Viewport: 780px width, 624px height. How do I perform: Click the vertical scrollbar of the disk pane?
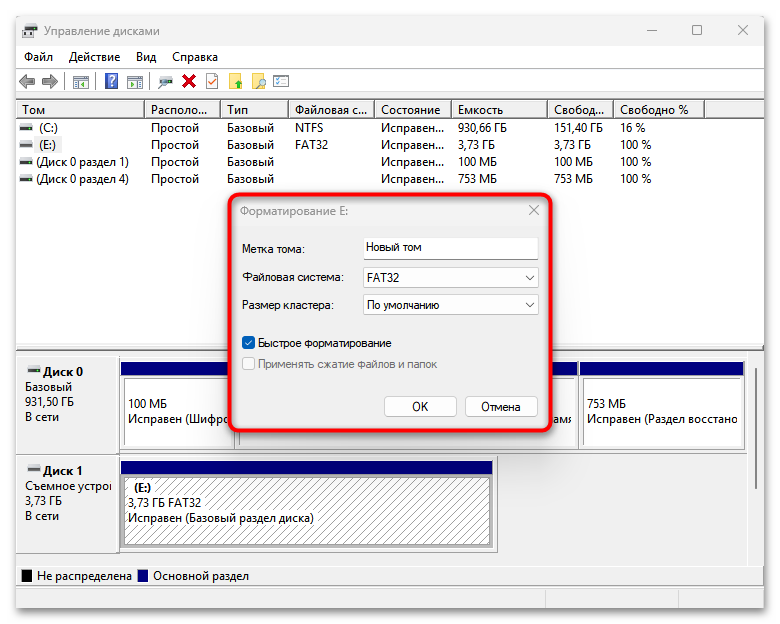click(x=756, y=428)
